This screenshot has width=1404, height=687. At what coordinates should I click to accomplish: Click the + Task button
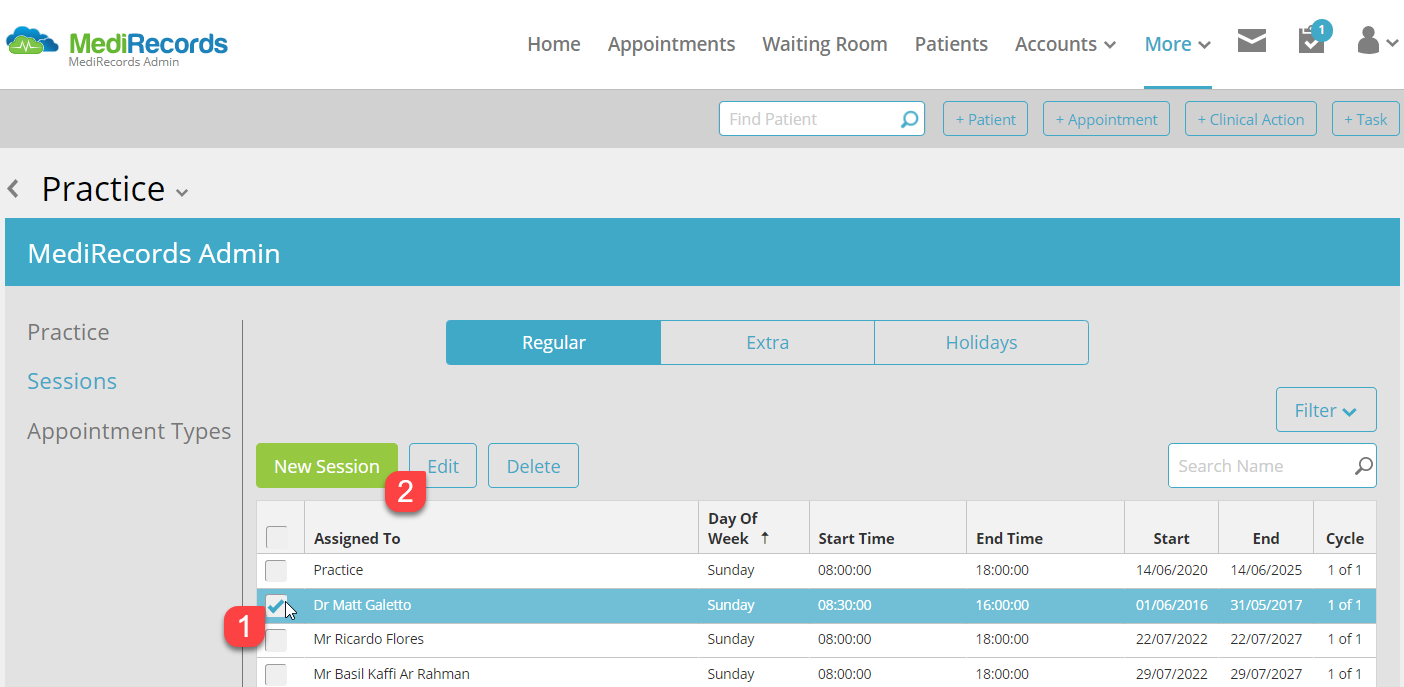click(x=1365, y=119)
